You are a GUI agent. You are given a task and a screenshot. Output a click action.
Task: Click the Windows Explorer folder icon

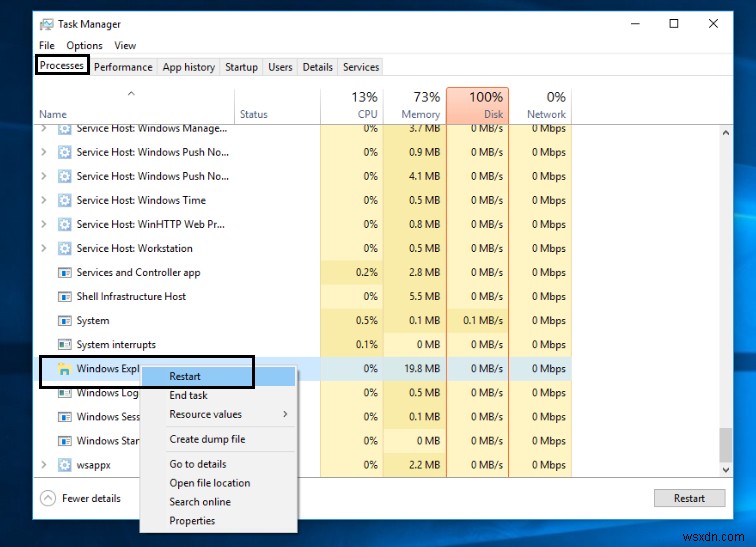65,369
